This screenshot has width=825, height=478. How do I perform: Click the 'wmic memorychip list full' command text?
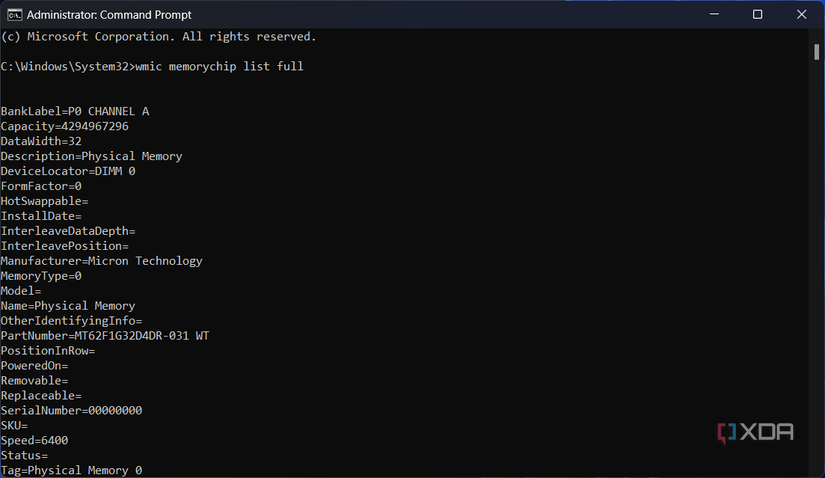click(x=217, y=66)
